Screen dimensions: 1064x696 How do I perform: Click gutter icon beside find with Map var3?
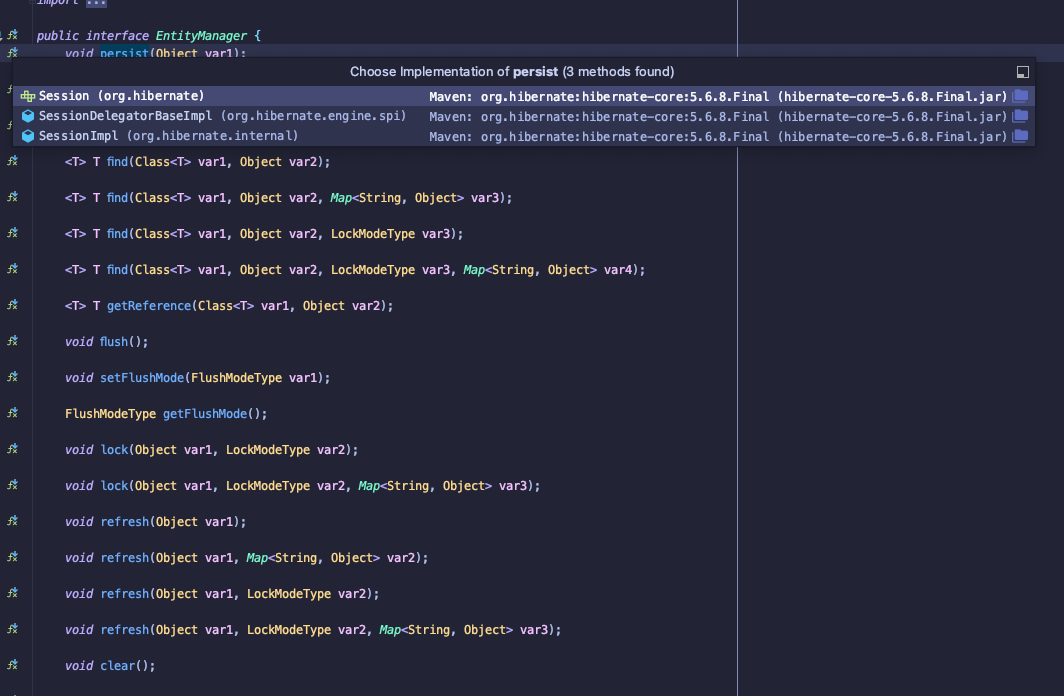pos(12,197)
